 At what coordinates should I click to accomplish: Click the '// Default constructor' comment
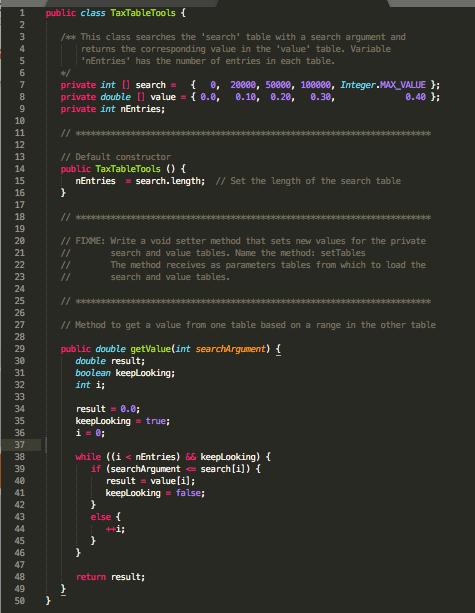pyautogui.click(x=116, y=157)
